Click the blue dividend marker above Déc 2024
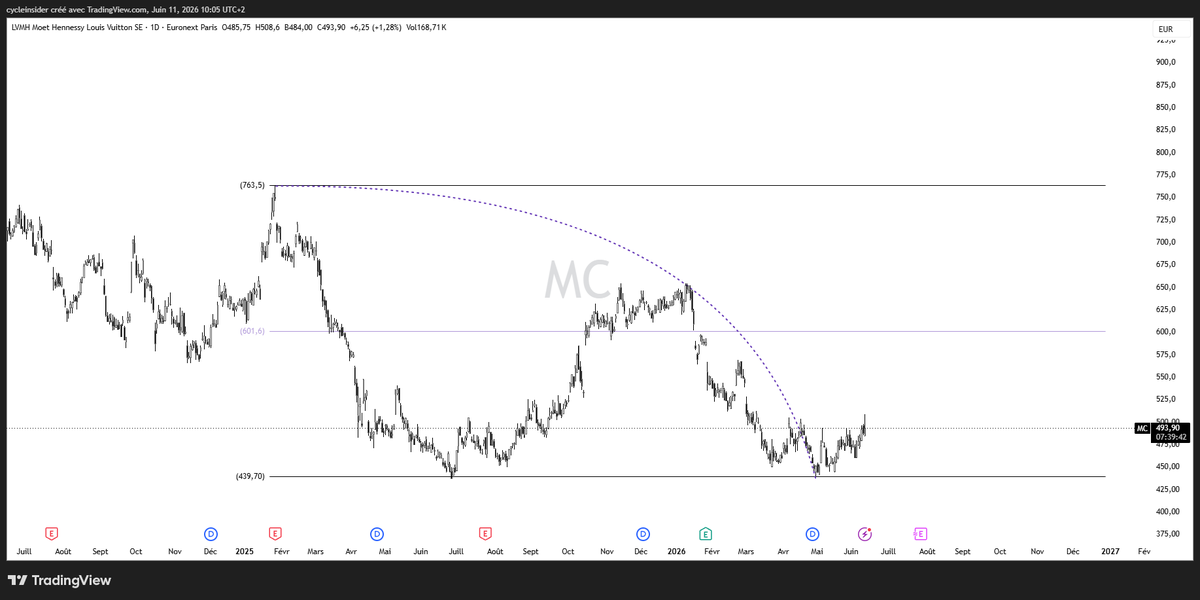 coord(210,534)
